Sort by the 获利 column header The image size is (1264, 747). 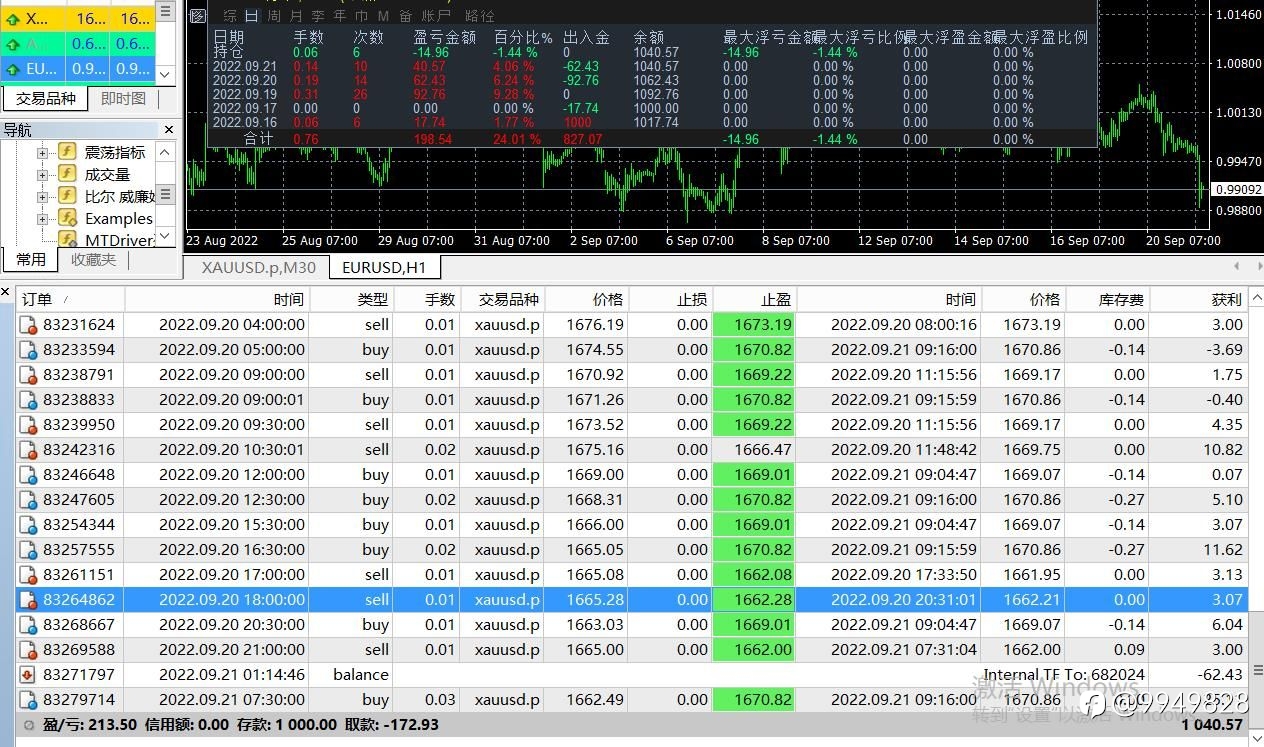click(x=1198, y=299)
